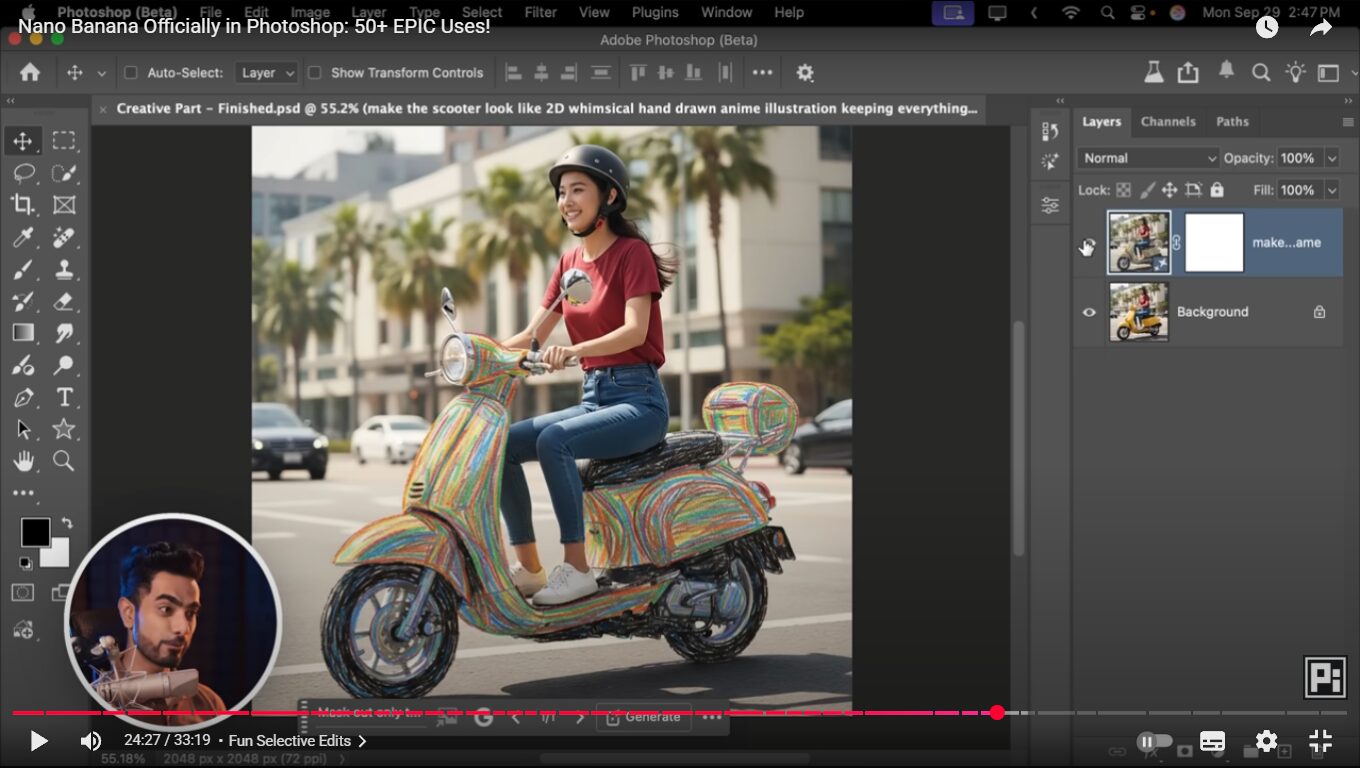
Task: Expand the layer Opacity dropdown arrow
Action: (x=1331, y=158)
